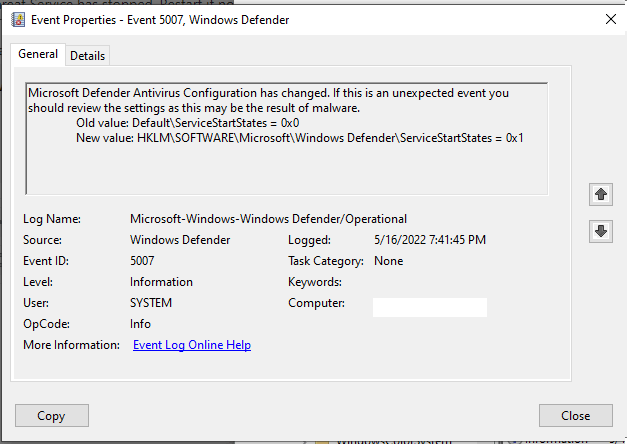The height and width of the screenshot is (444, 627).
Task: Open Event Log Online Help link
Action: (x=192, y=345)
